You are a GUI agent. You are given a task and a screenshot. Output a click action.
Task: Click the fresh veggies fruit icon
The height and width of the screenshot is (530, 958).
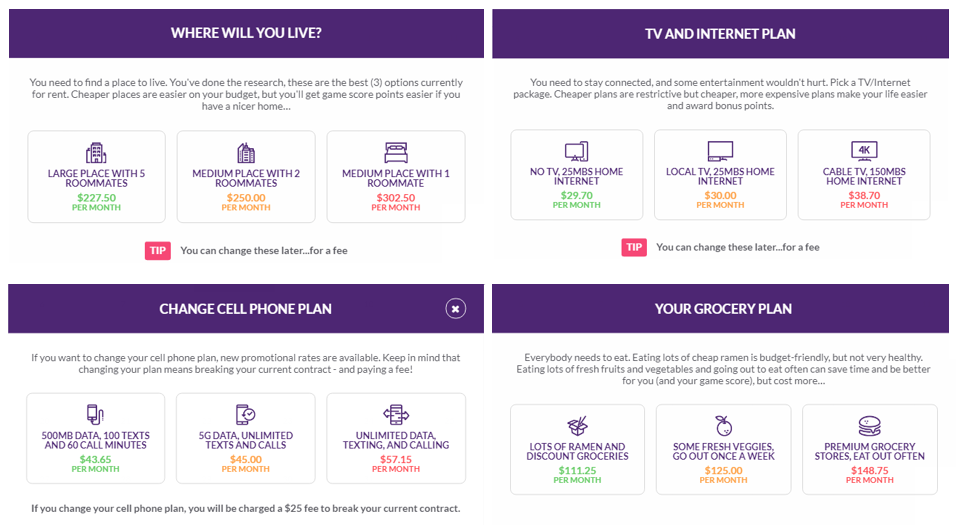coord(723,425)
